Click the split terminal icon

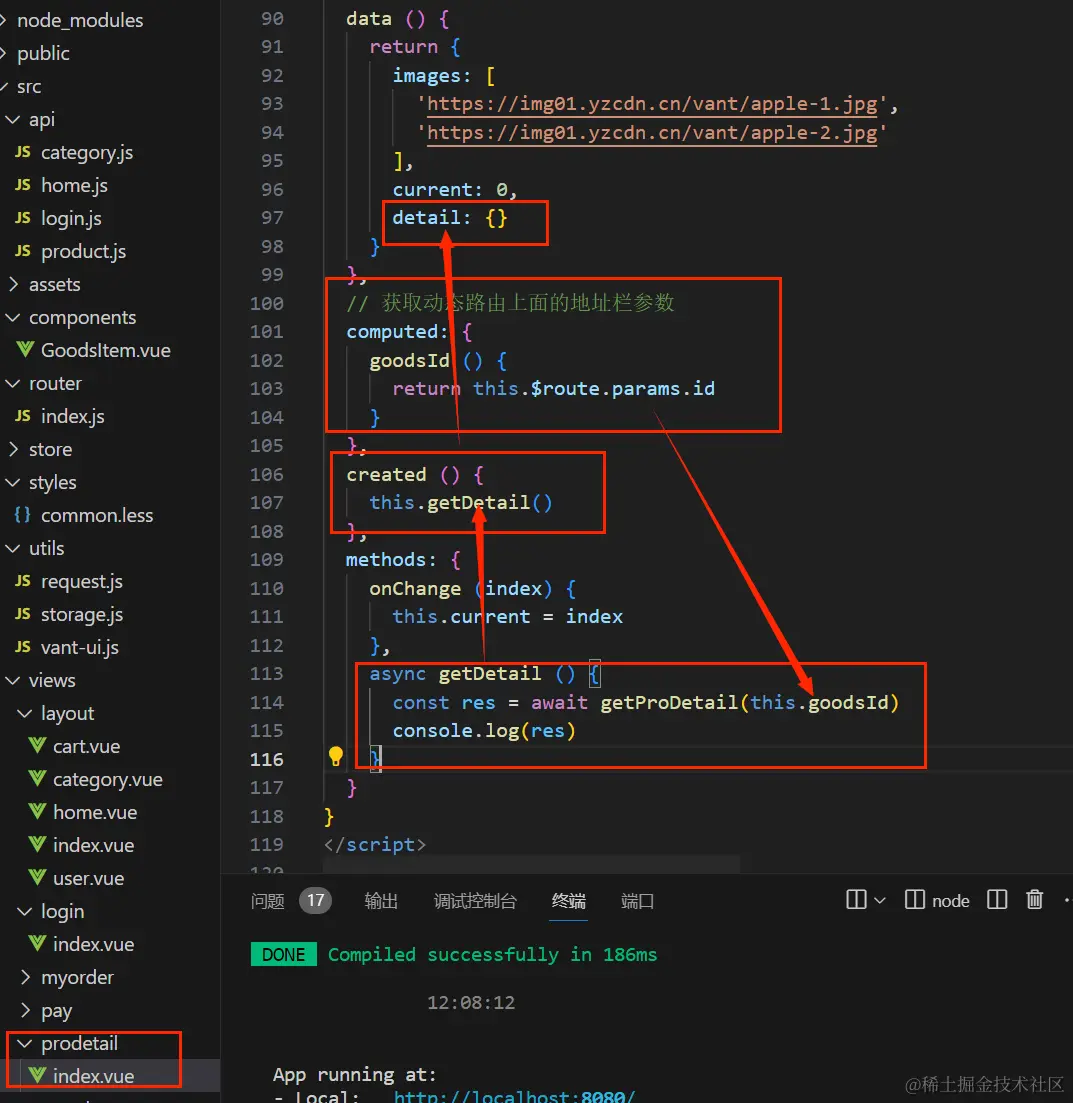(856, 900)
